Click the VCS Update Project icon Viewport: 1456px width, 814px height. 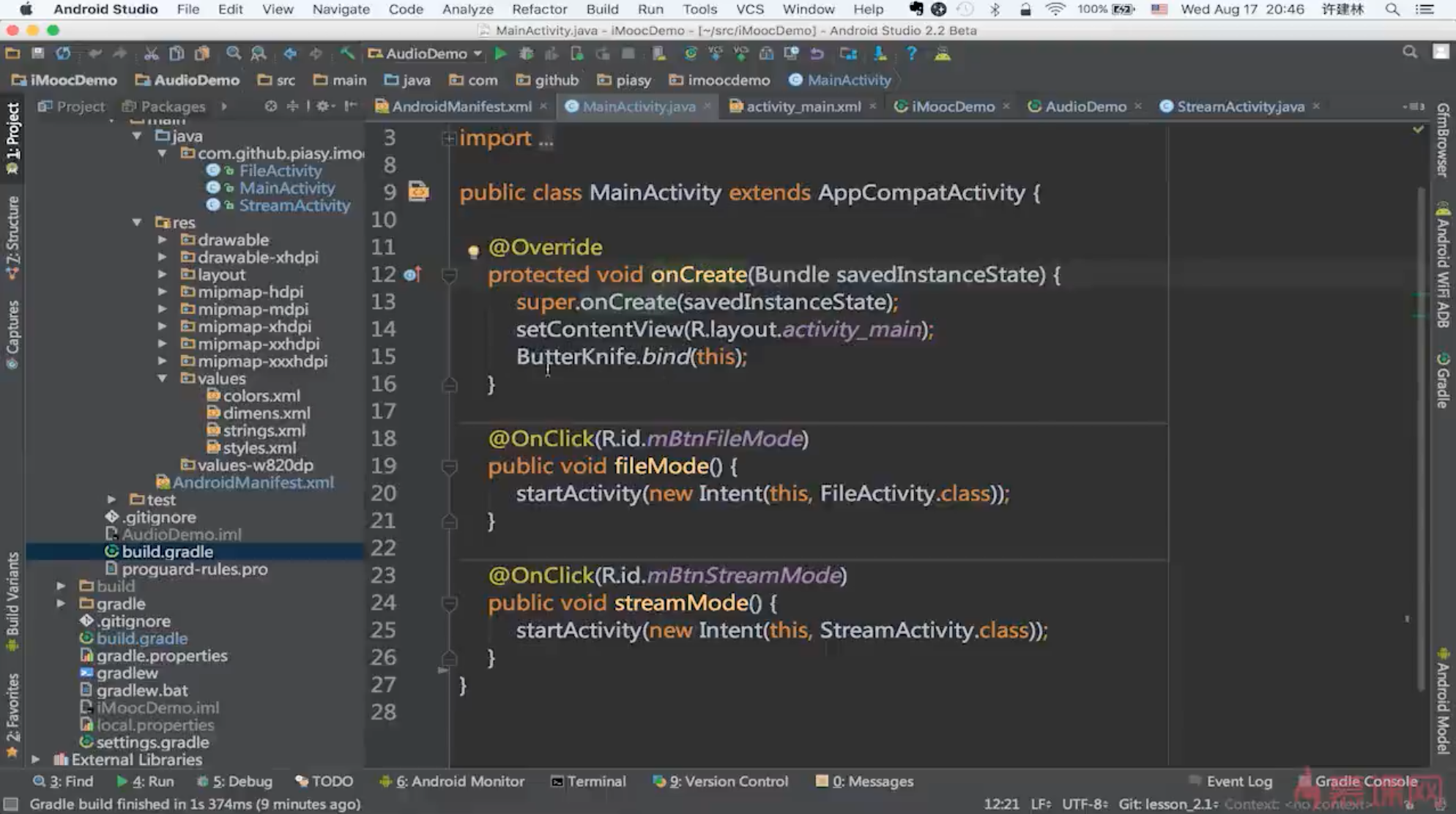click(715, 53)
